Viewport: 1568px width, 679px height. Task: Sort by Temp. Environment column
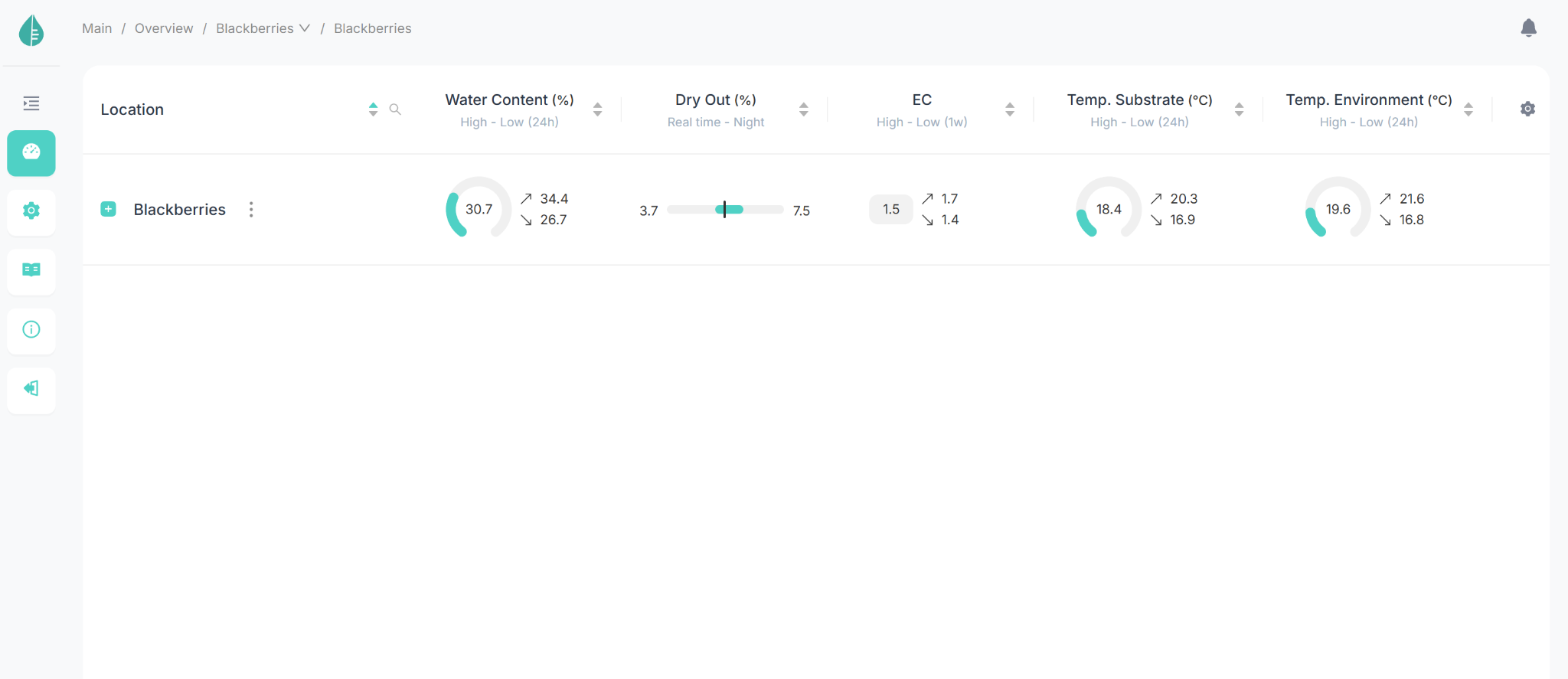1468,109
